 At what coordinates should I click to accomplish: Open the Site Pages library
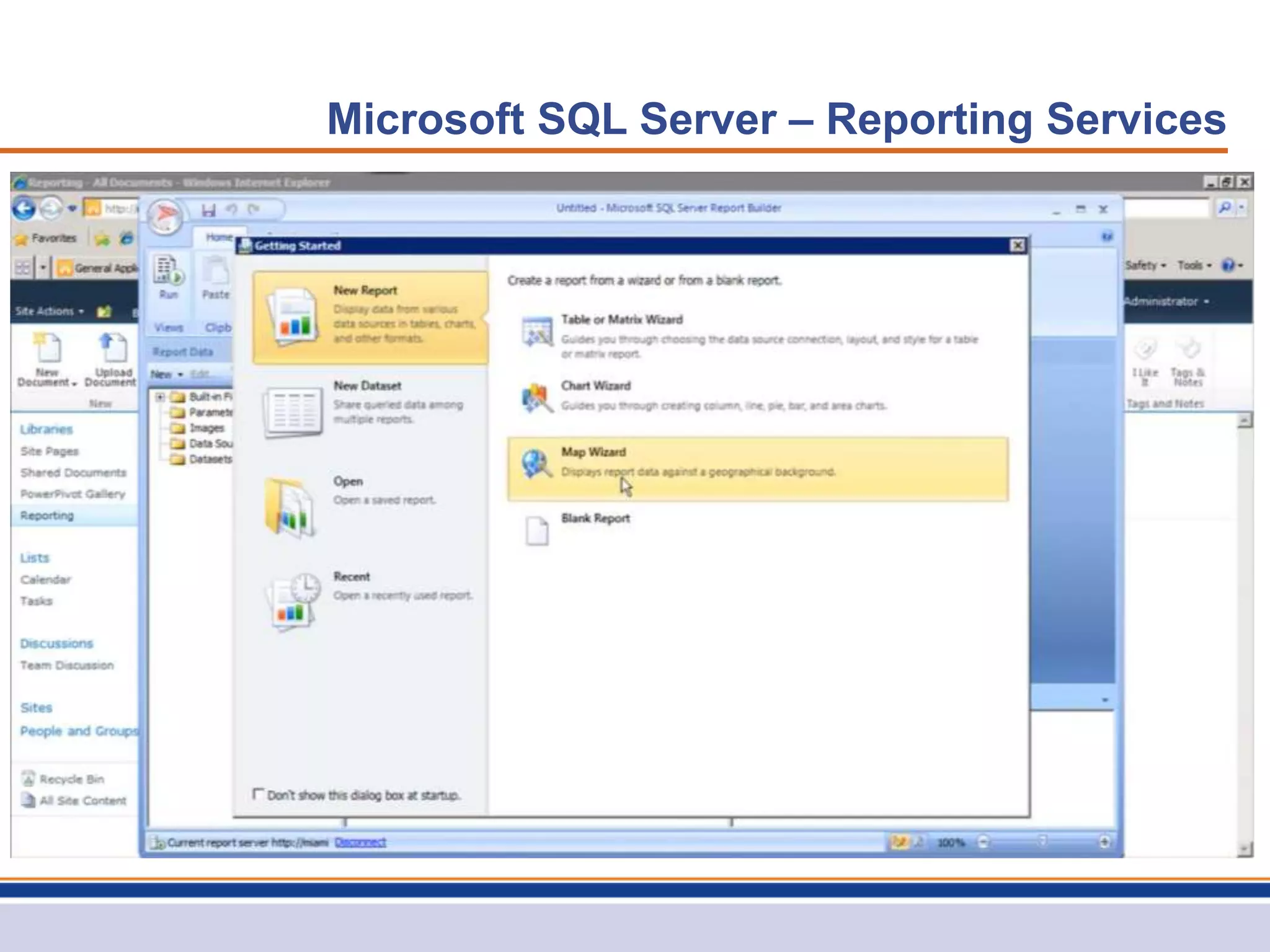[50, 451]
